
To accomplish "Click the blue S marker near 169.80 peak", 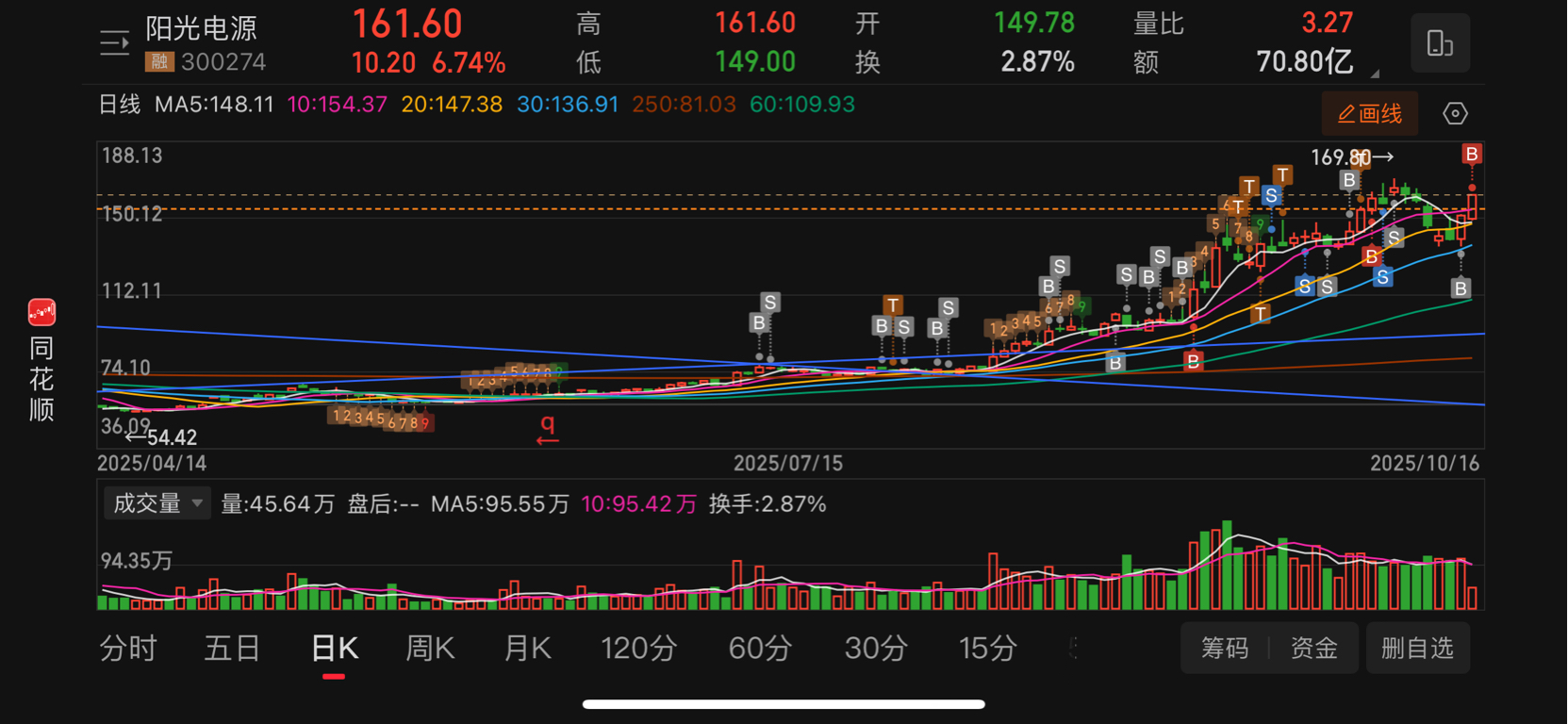I will 1271,196.
